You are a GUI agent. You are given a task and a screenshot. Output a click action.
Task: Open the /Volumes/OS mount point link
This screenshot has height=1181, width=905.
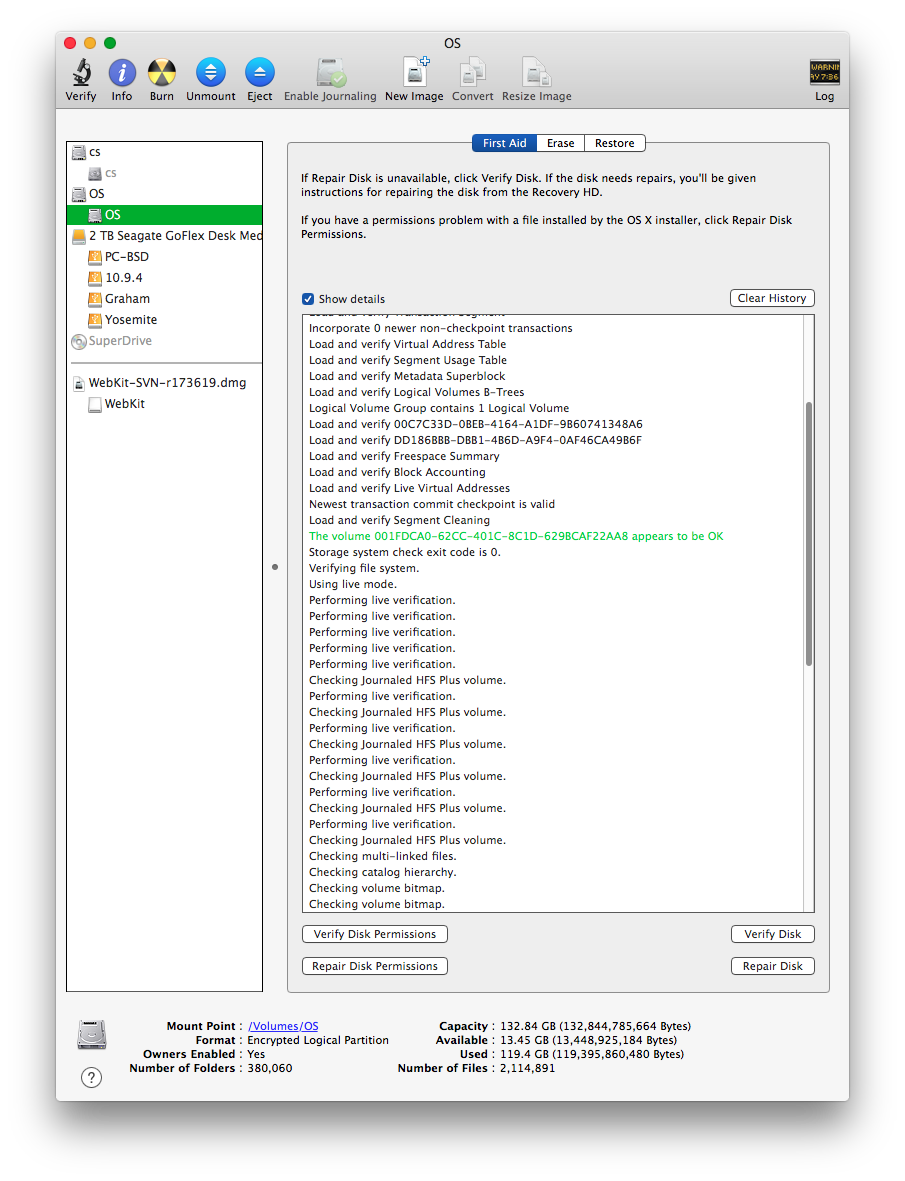283,1026
